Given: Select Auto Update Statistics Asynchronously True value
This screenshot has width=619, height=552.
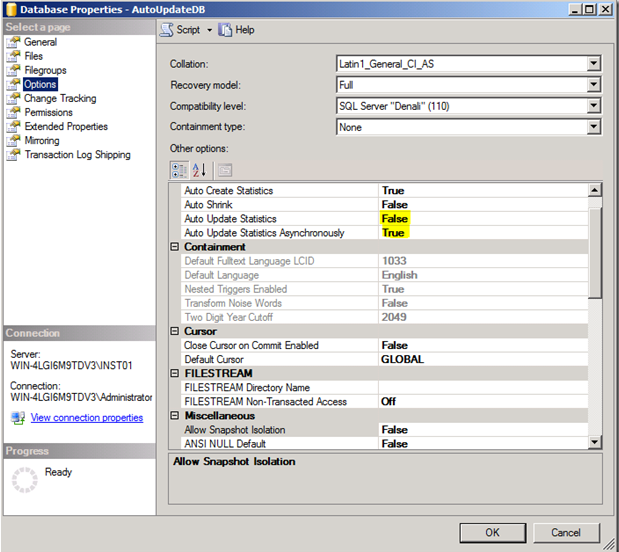Looking at the screenshot, I should (x=393, y=233).
